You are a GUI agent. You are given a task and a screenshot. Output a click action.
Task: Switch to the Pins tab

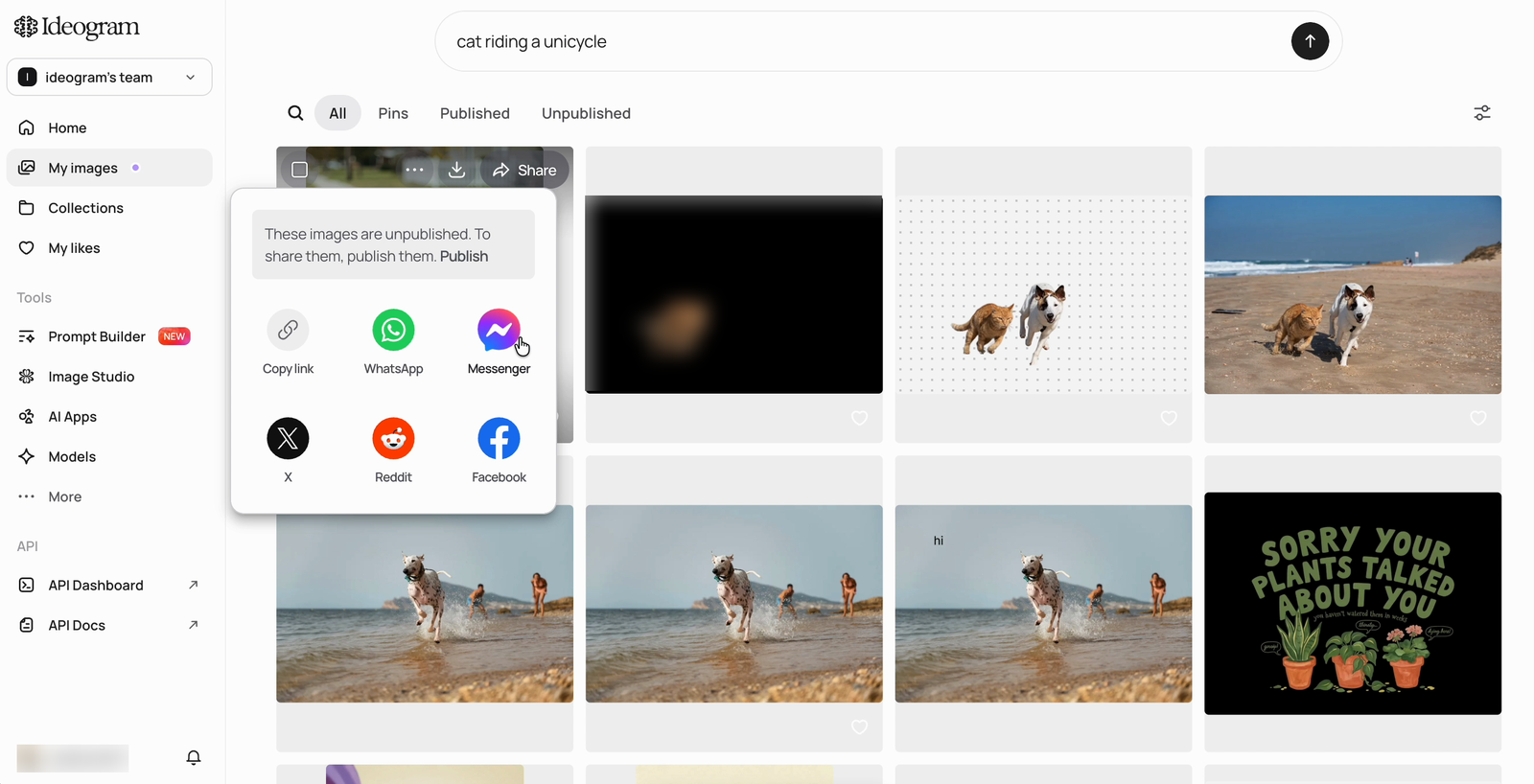pos(393,113)
